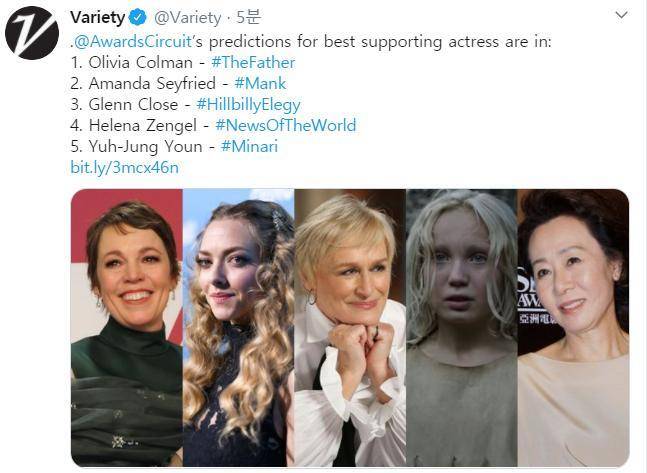Open Glenn Close photo in white blouse

(350, 328)
